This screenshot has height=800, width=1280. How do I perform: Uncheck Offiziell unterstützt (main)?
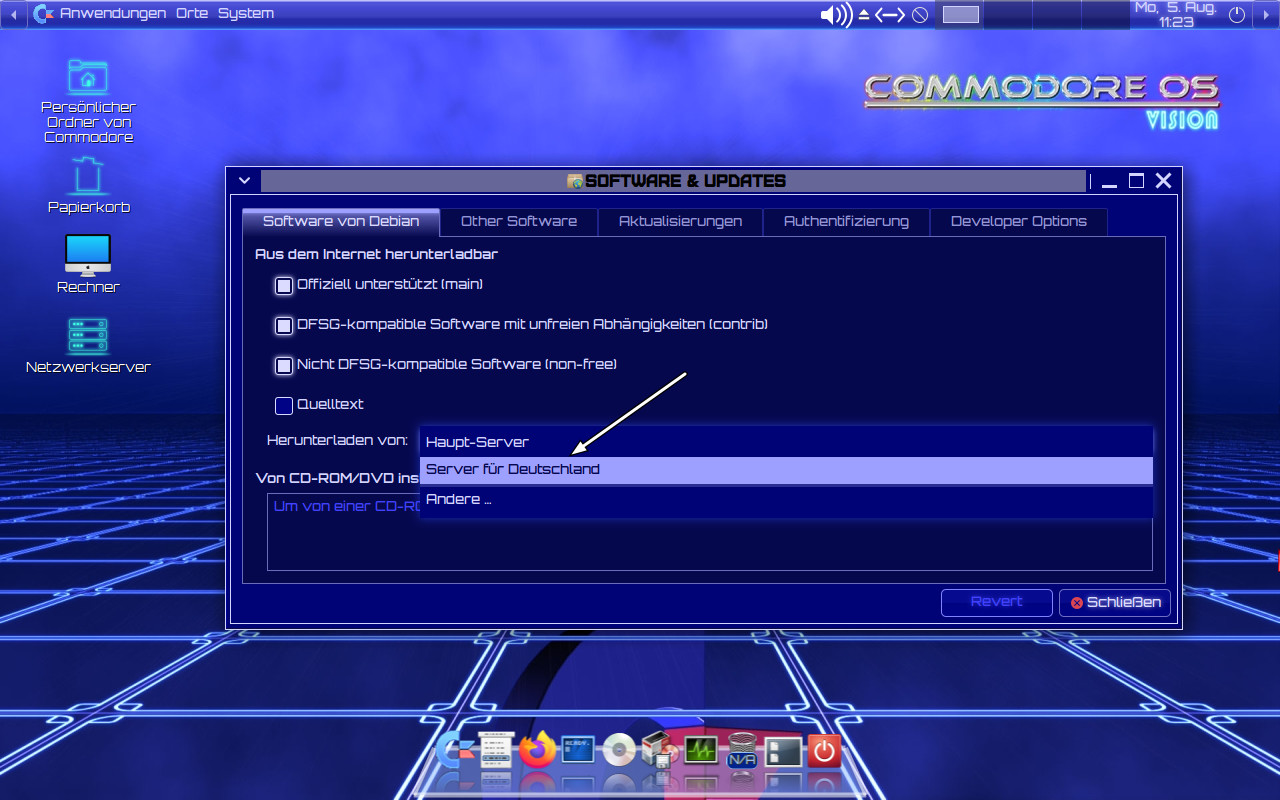(x=283, y=285)
